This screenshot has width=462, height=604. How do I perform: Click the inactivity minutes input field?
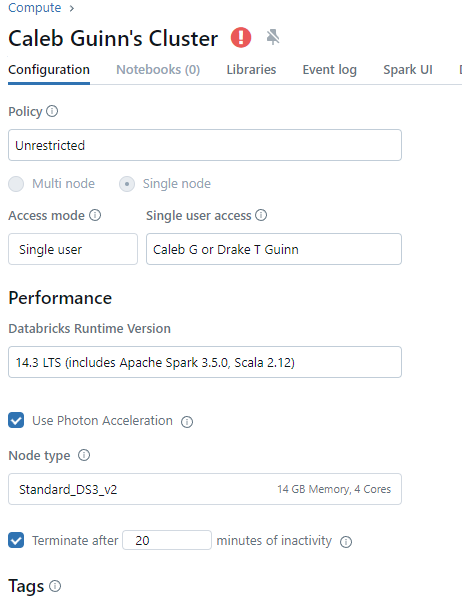(x=167, y=540)
